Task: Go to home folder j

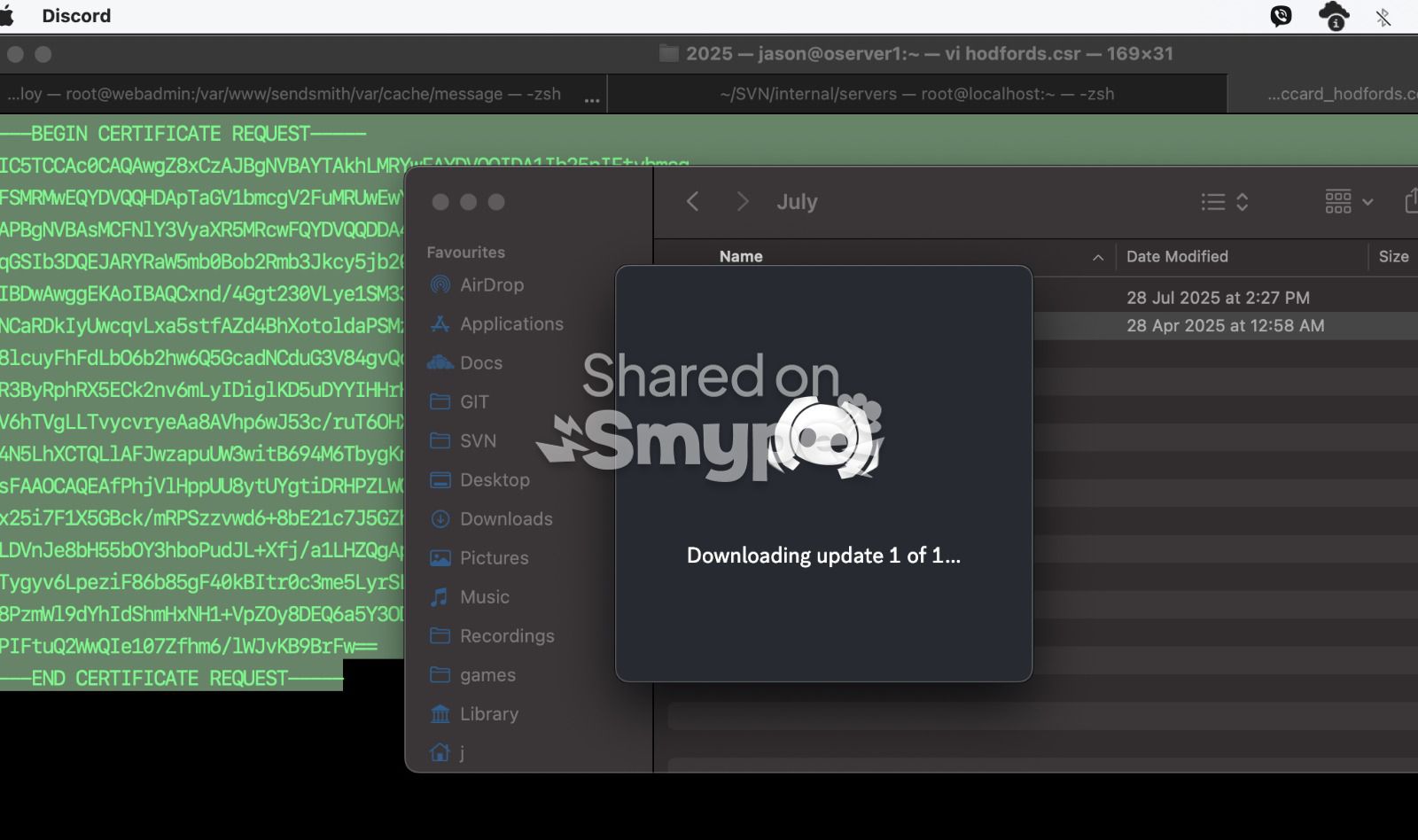Action: 461,753
